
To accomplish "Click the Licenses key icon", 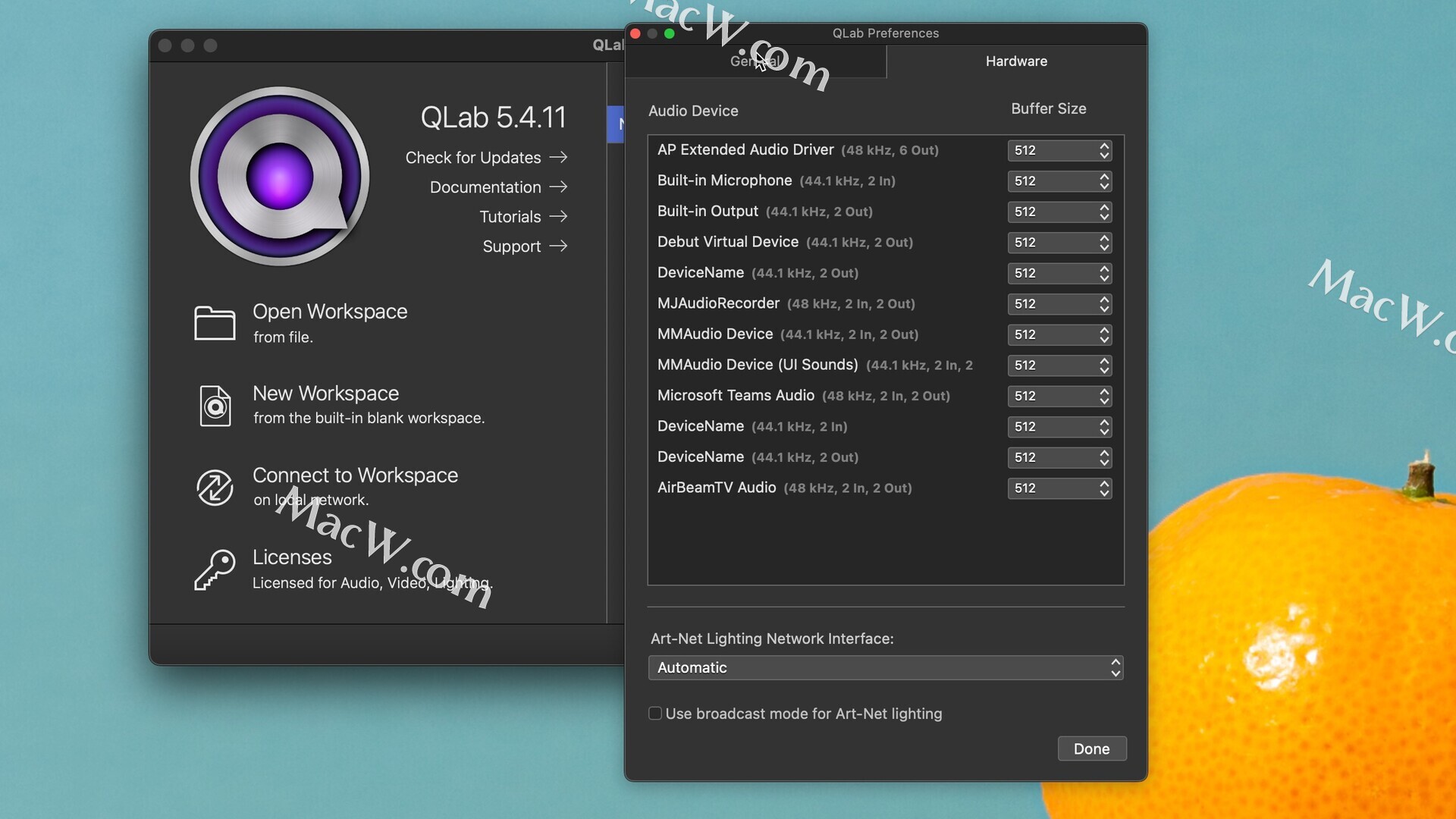I will 215,570.
